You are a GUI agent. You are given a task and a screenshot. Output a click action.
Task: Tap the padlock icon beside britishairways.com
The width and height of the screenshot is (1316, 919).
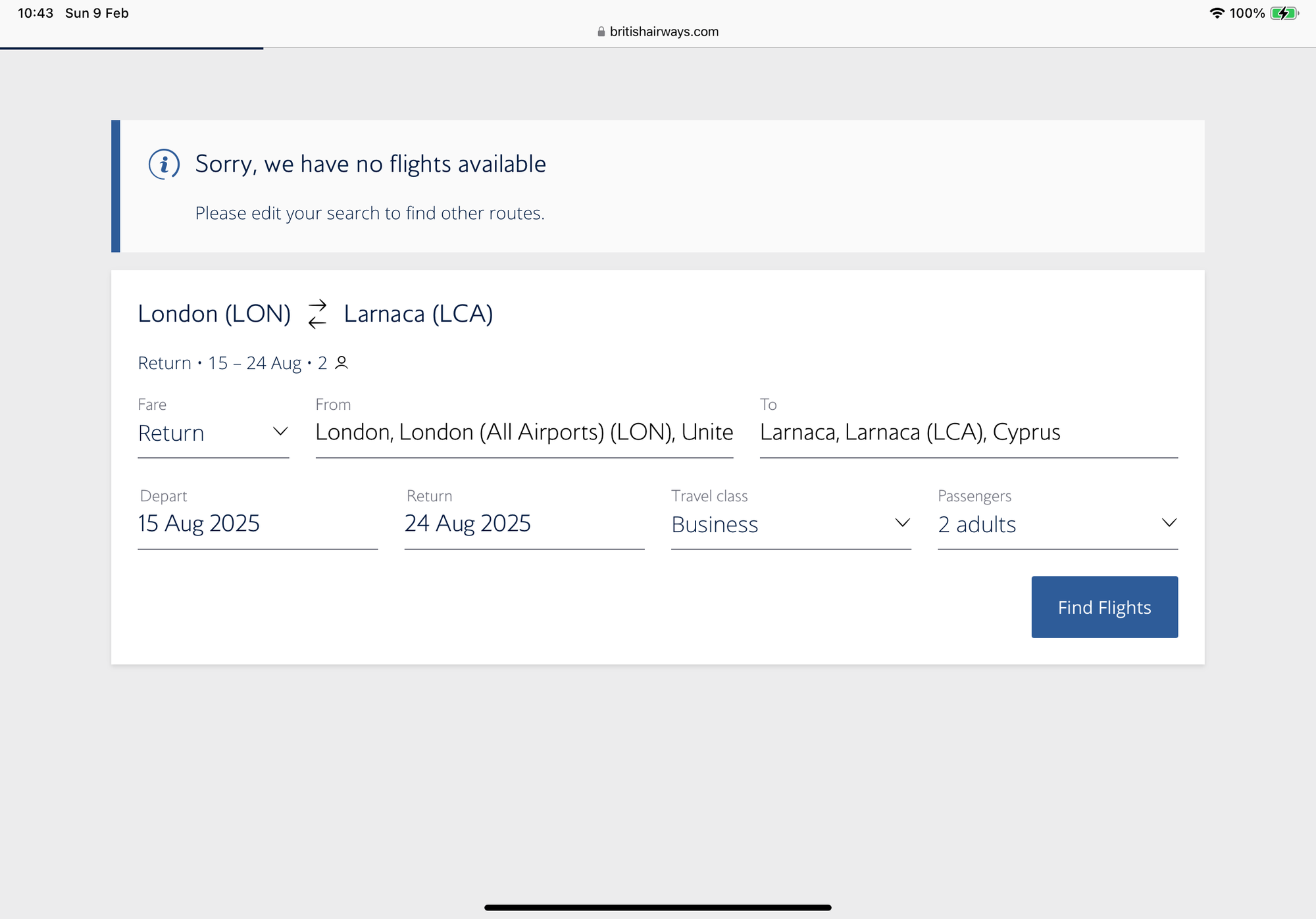coord(601,32)
